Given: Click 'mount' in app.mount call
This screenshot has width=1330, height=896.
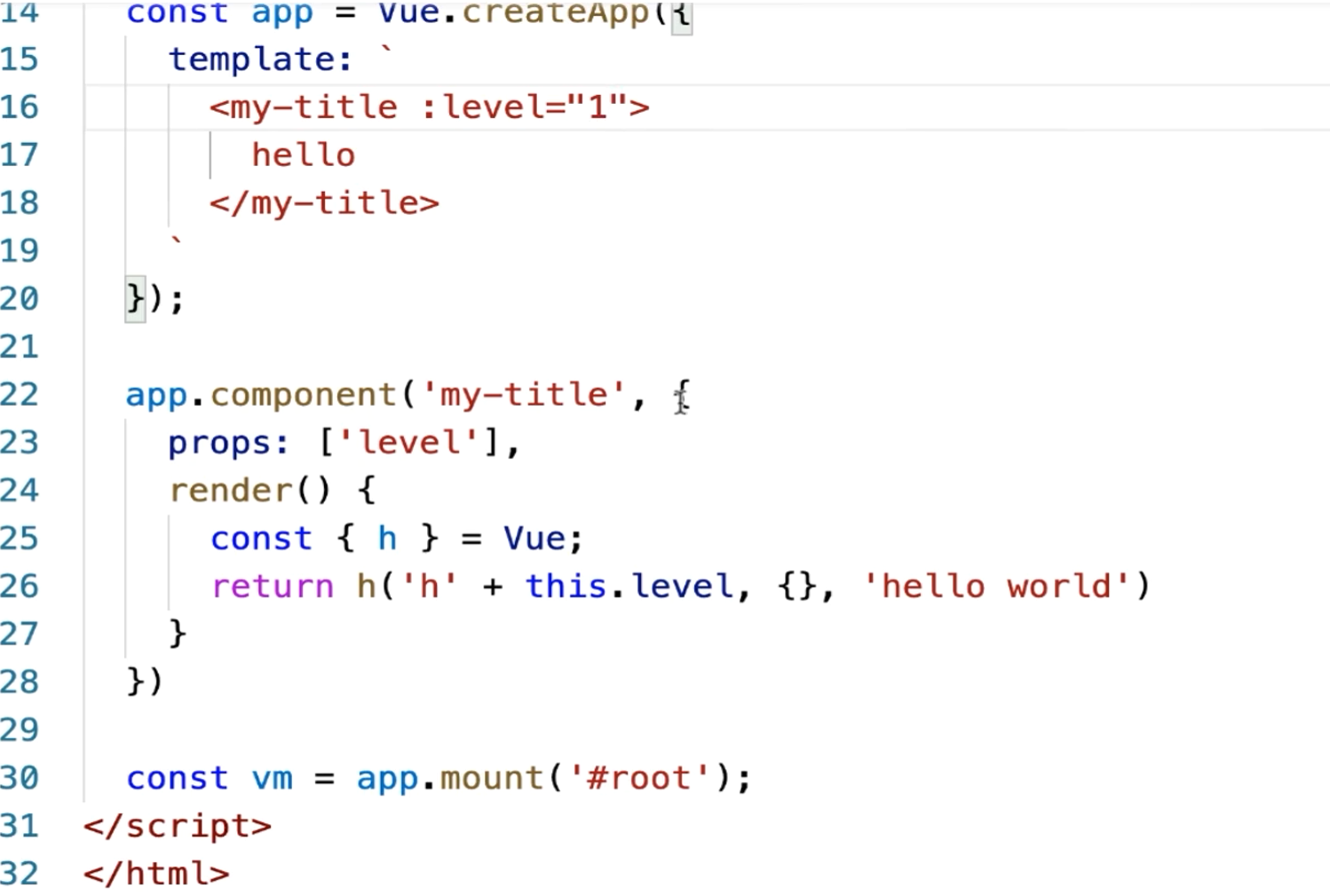Looking at the screenshot, I should pyautogui.click(x=493, y=778).
